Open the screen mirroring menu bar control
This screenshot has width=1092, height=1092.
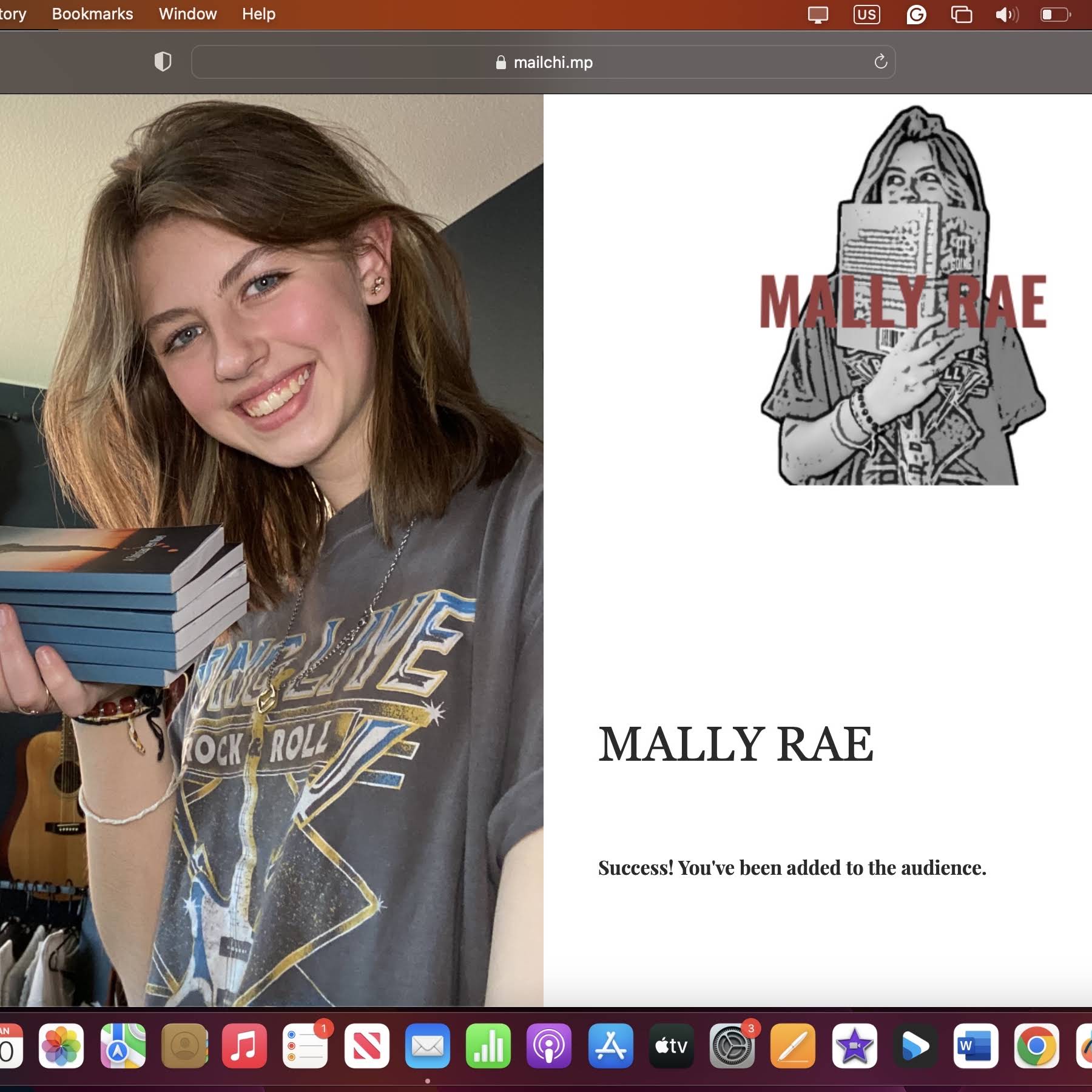coord(818,14)
